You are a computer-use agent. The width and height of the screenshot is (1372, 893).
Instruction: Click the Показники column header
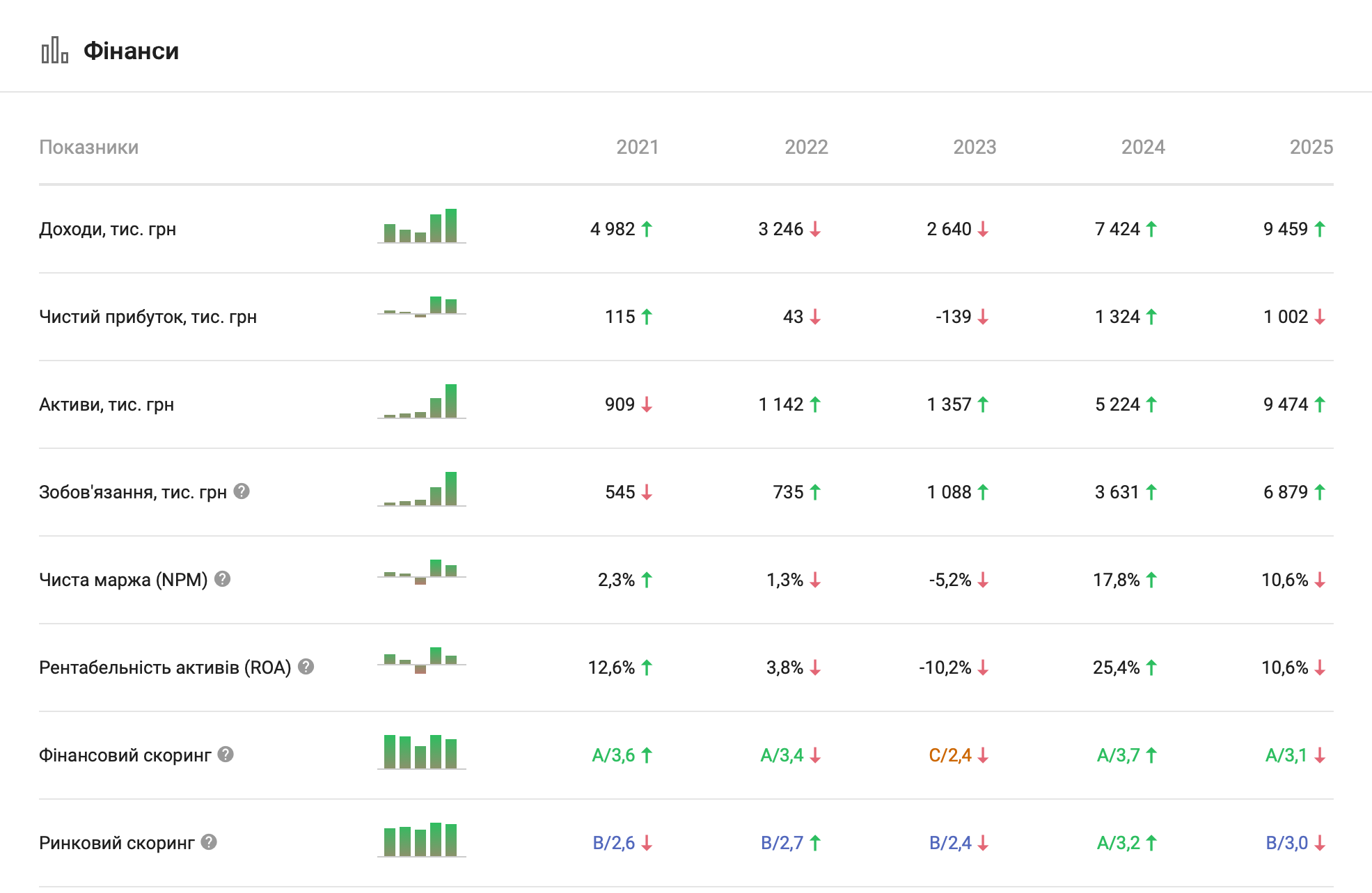coord(89,147)
